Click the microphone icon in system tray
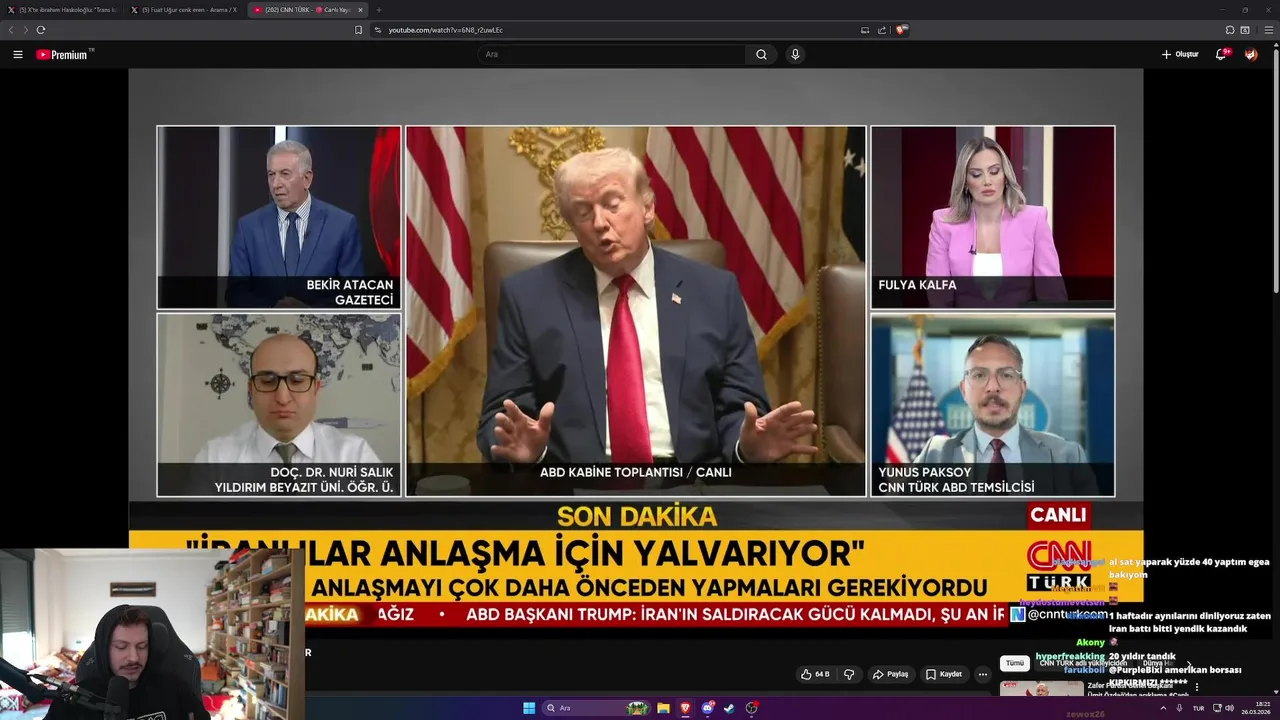The height and width of the screenshot is (720, 1280). [1178, 708]
